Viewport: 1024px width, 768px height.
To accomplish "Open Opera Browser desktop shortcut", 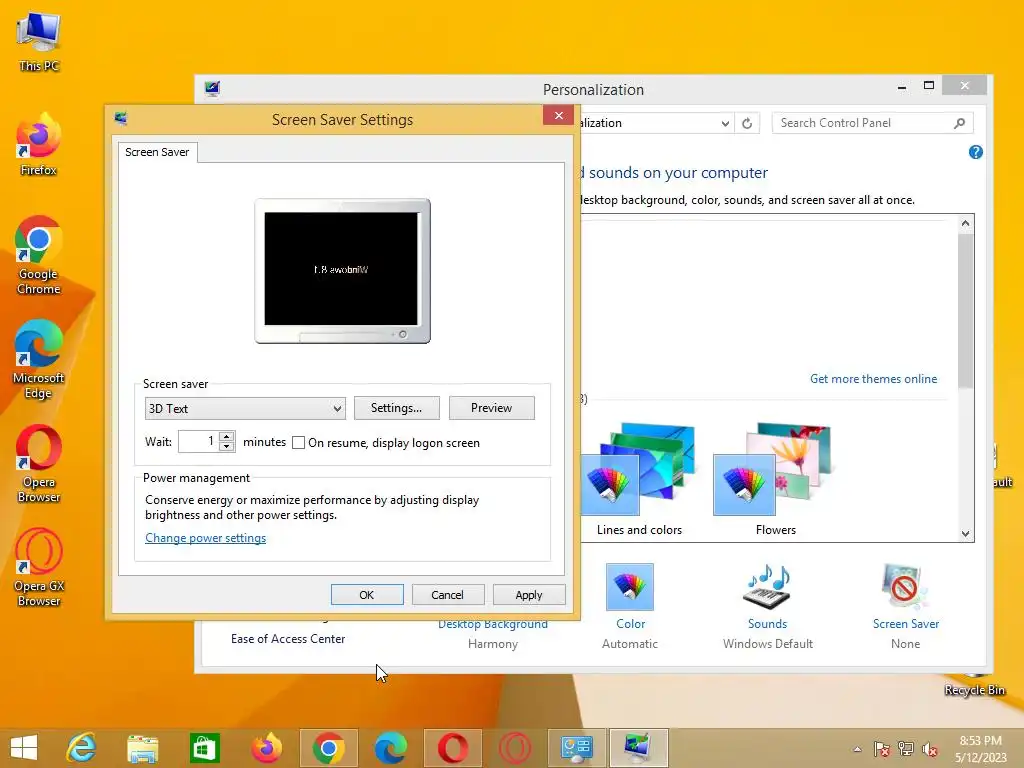I will coord(39,464).
